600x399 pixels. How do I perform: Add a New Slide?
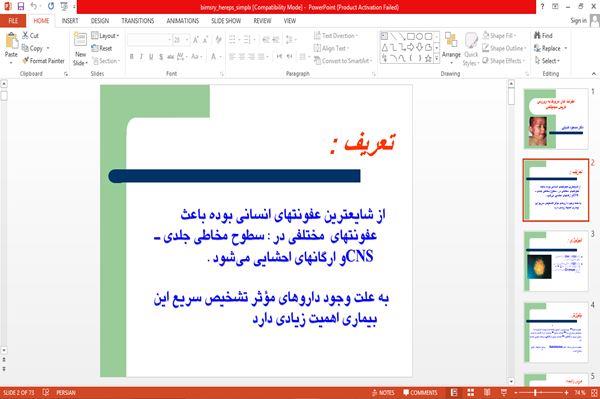[80, 49]
